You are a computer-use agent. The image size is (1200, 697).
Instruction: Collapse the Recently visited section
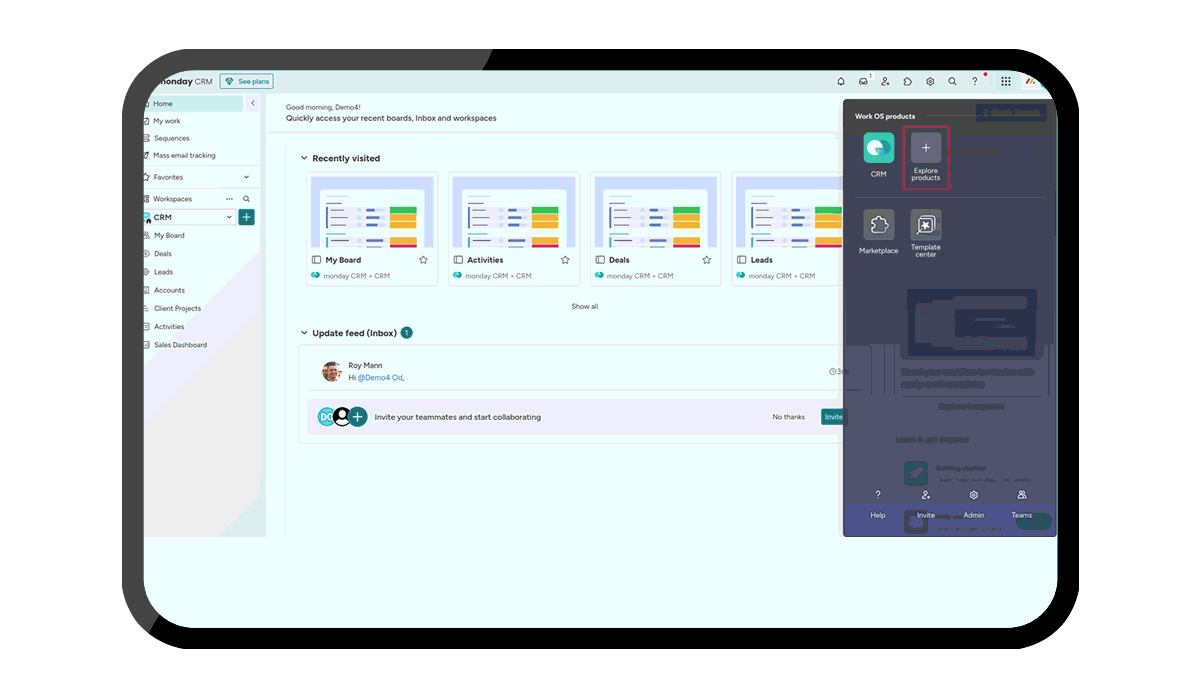(x=305, y=158)
